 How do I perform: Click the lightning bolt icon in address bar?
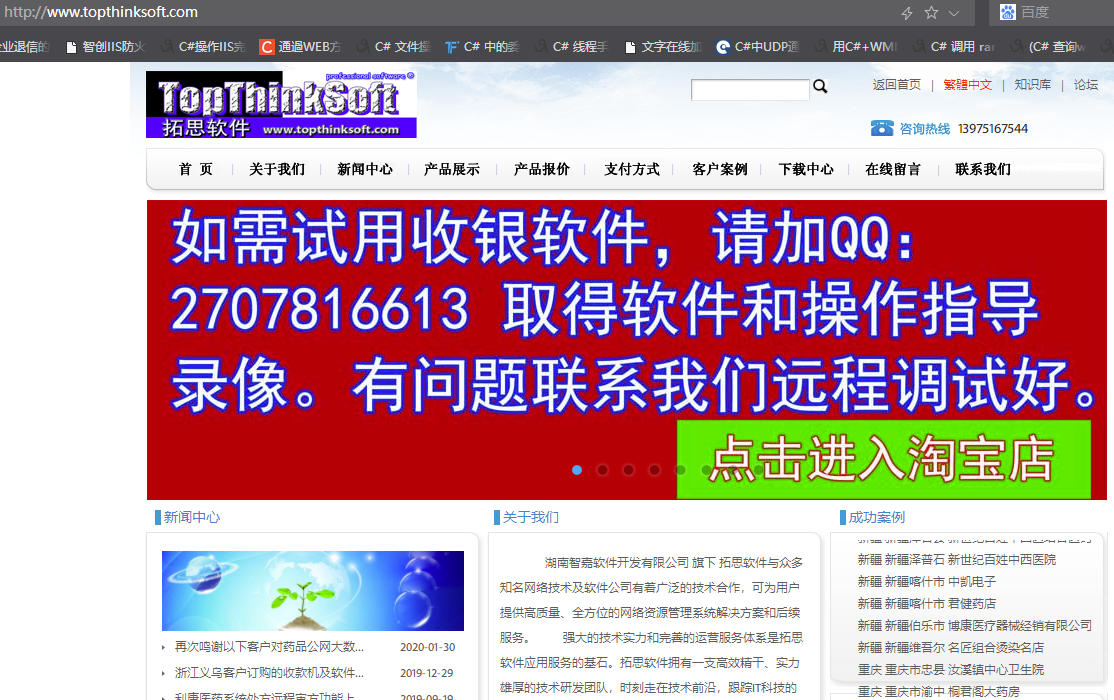(907, 13)
